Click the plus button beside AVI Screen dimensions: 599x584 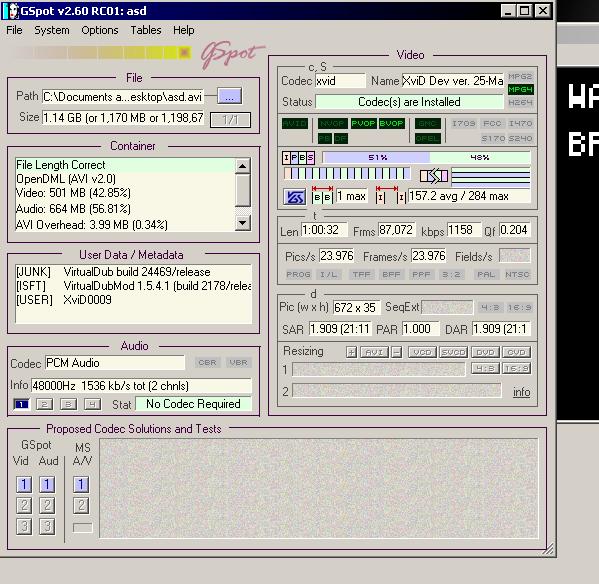coord(351,352)
